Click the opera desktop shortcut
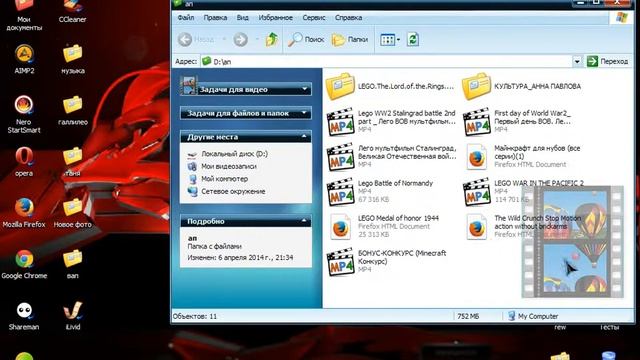 pos(24,162)
